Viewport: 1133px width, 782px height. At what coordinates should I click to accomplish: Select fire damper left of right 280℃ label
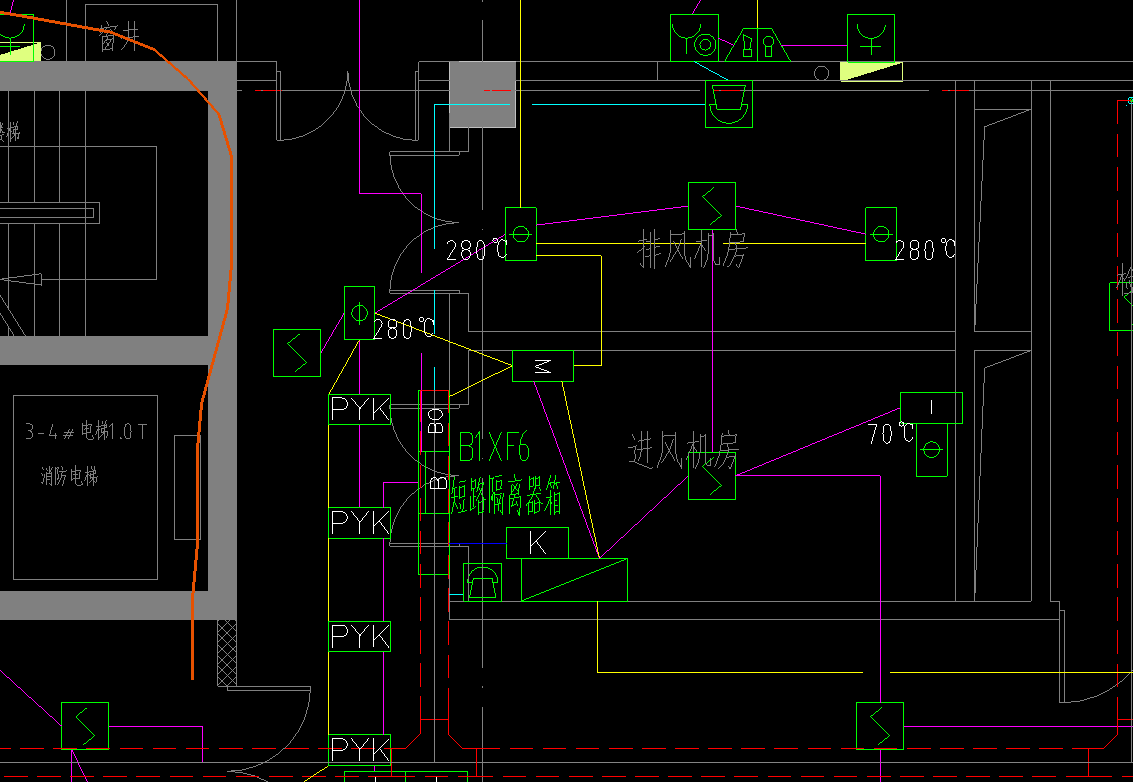pyautogui.click(x=881, y=234)
